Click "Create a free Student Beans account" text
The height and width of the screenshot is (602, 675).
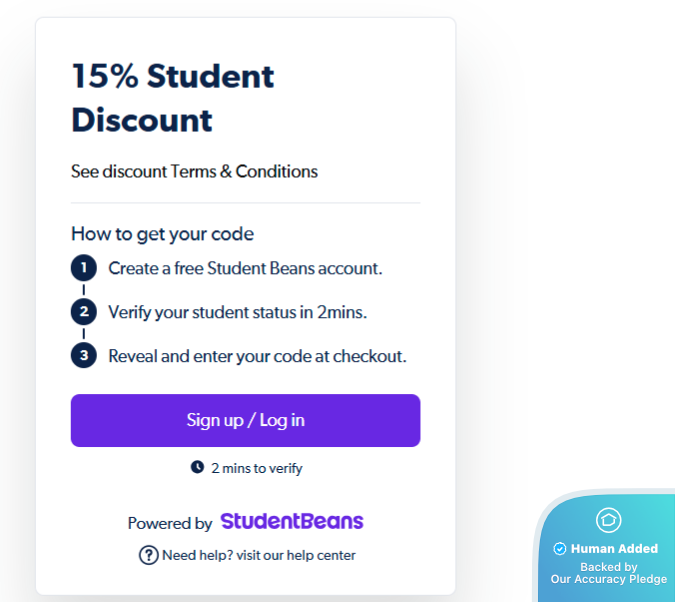245,268
